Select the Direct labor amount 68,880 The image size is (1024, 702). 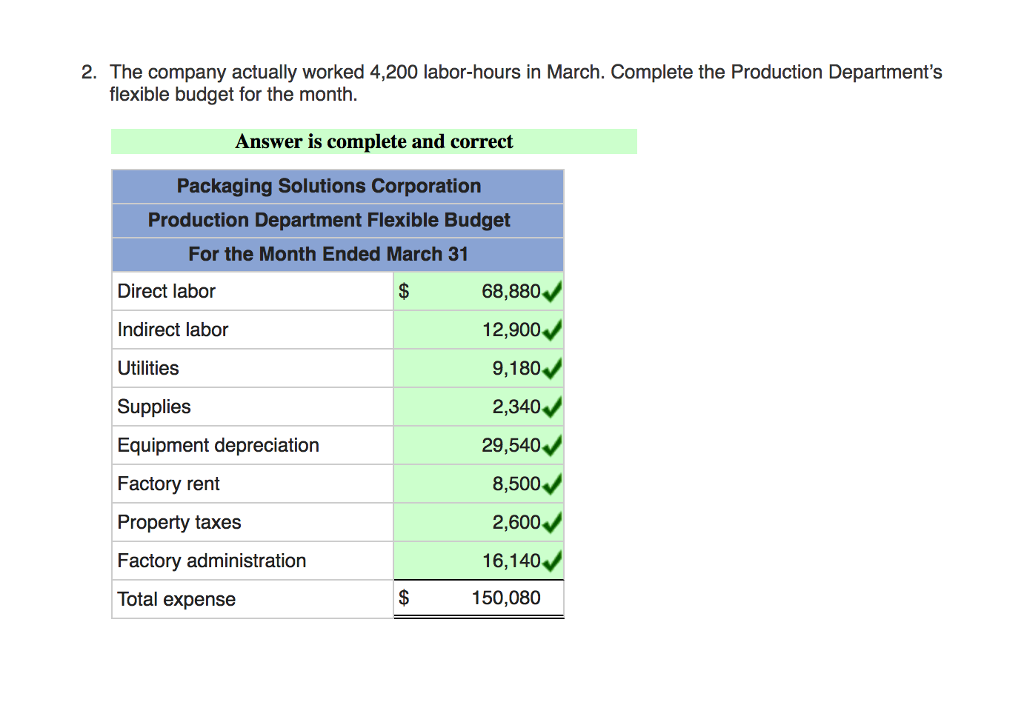point(509,291)
